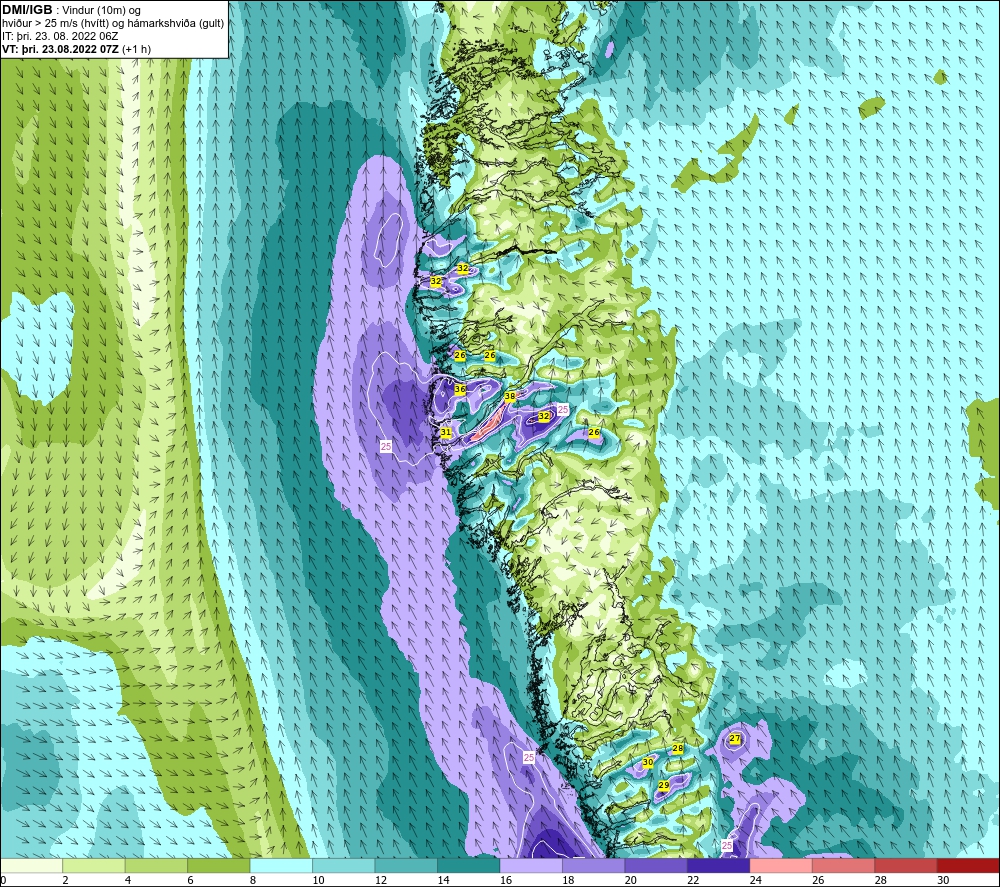Click the yellow peak gust label 31
Image resolution: width=1000 pixels, height=887 pixels.
446,432
